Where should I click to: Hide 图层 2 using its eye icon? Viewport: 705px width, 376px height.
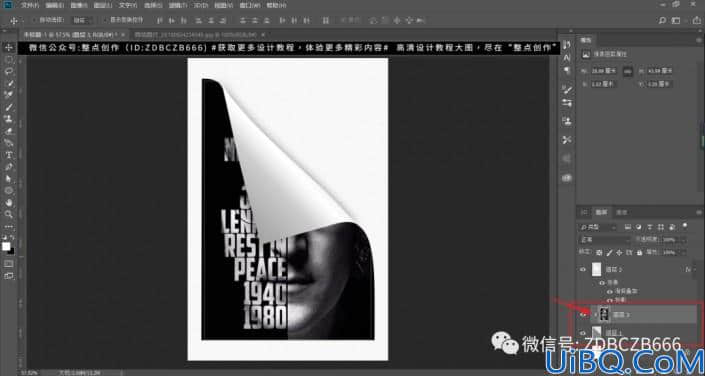(583, 315)
